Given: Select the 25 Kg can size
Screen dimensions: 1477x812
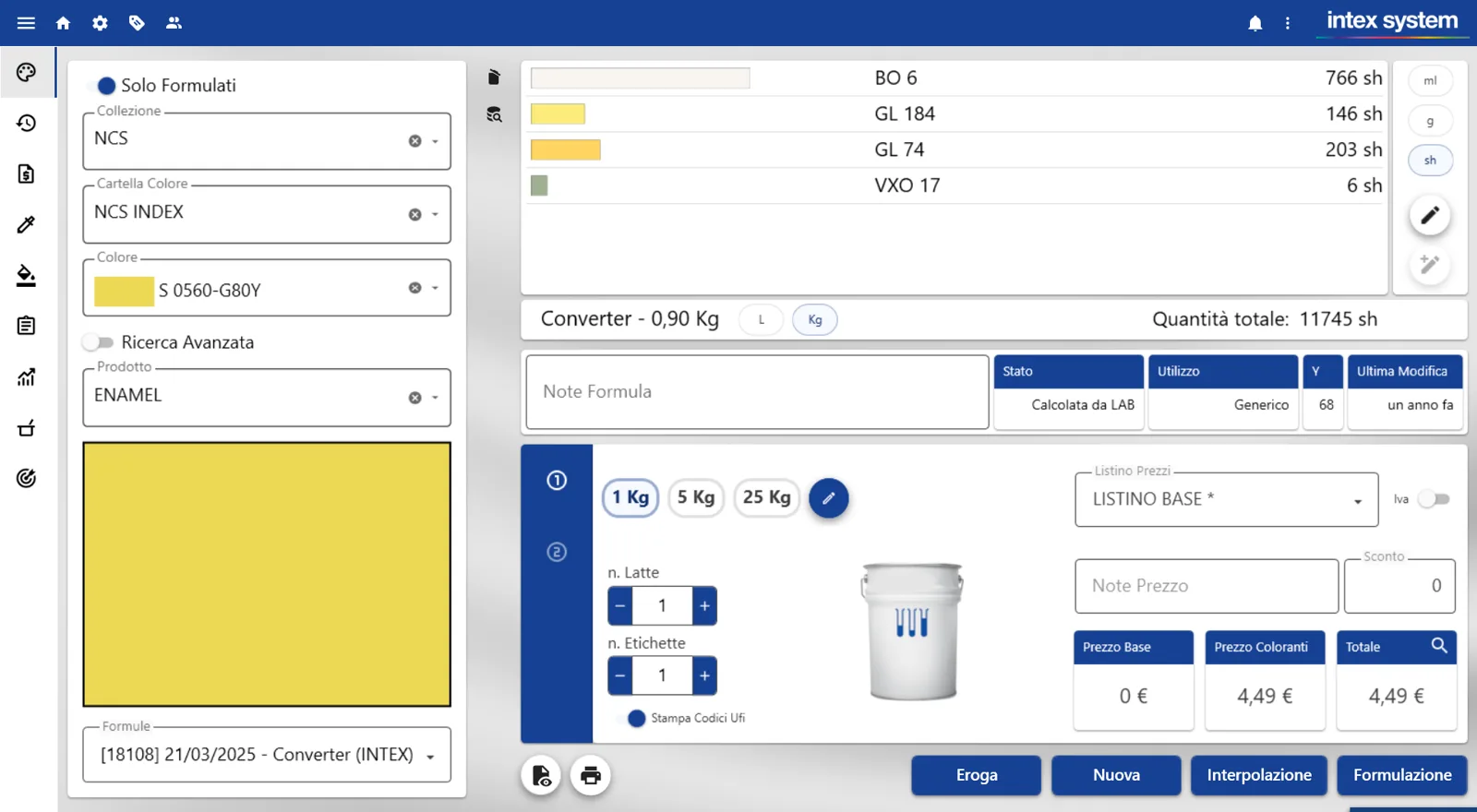Looking at the screenshot, I should (766, 498).
